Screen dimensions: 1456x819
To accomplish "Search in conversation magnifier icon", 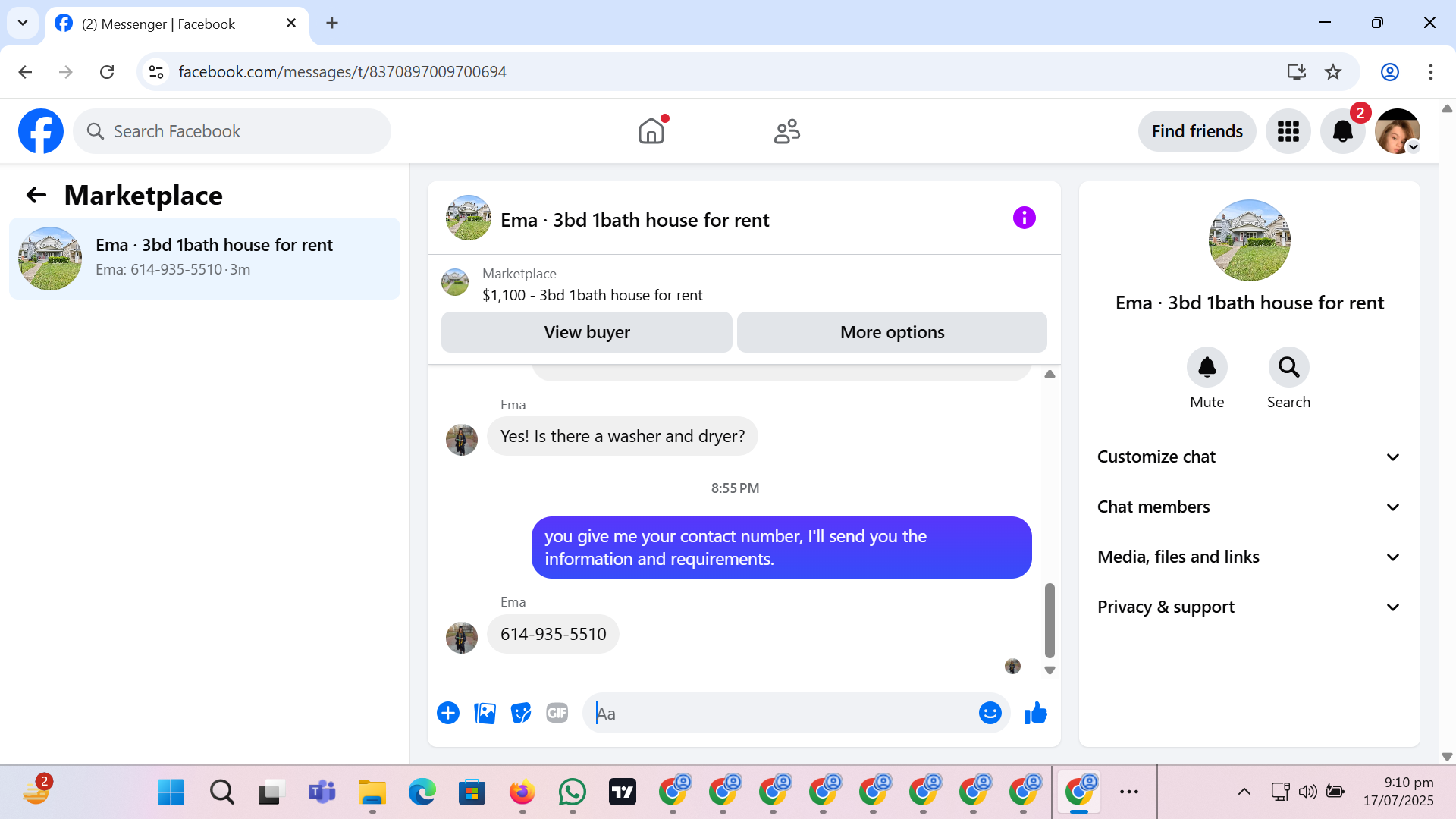I will (1289, 367).
